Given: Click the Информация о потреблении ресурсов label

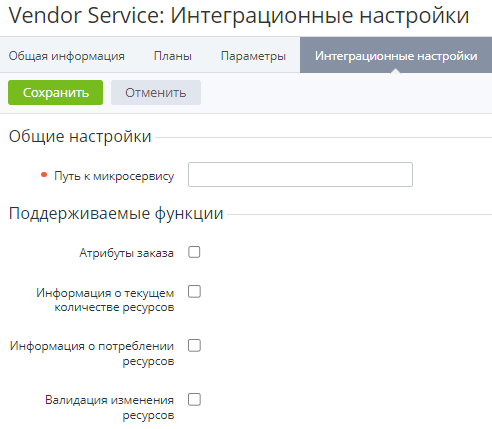Looking at the screenshot, I should point(92,353).
